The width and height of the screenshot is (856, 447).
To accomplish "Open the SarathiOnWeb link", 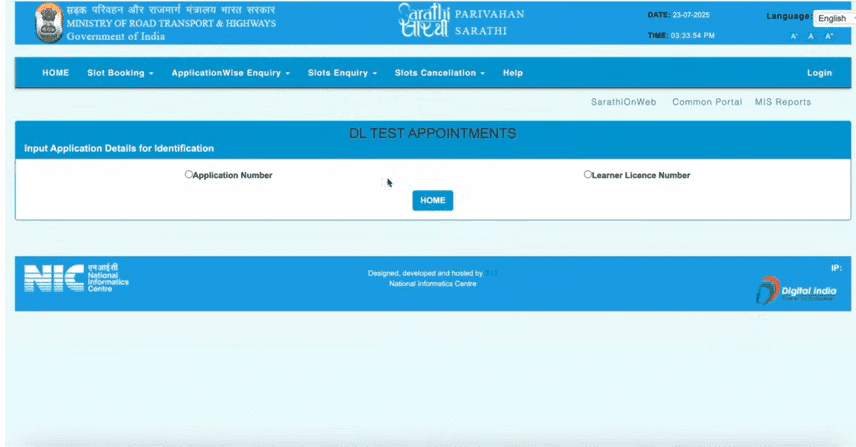I will (x=624, y=102).
